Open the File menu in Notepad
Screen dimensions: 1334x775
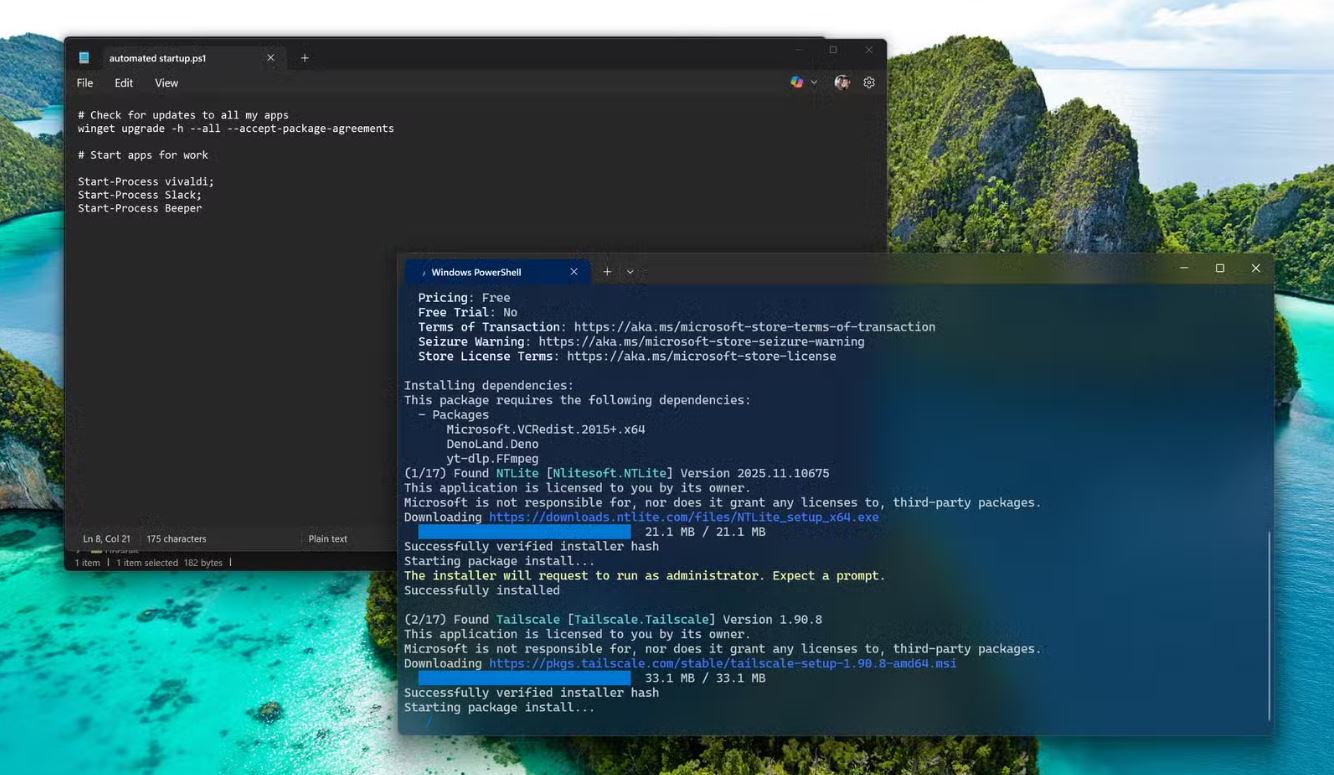[x=85, y=83]
